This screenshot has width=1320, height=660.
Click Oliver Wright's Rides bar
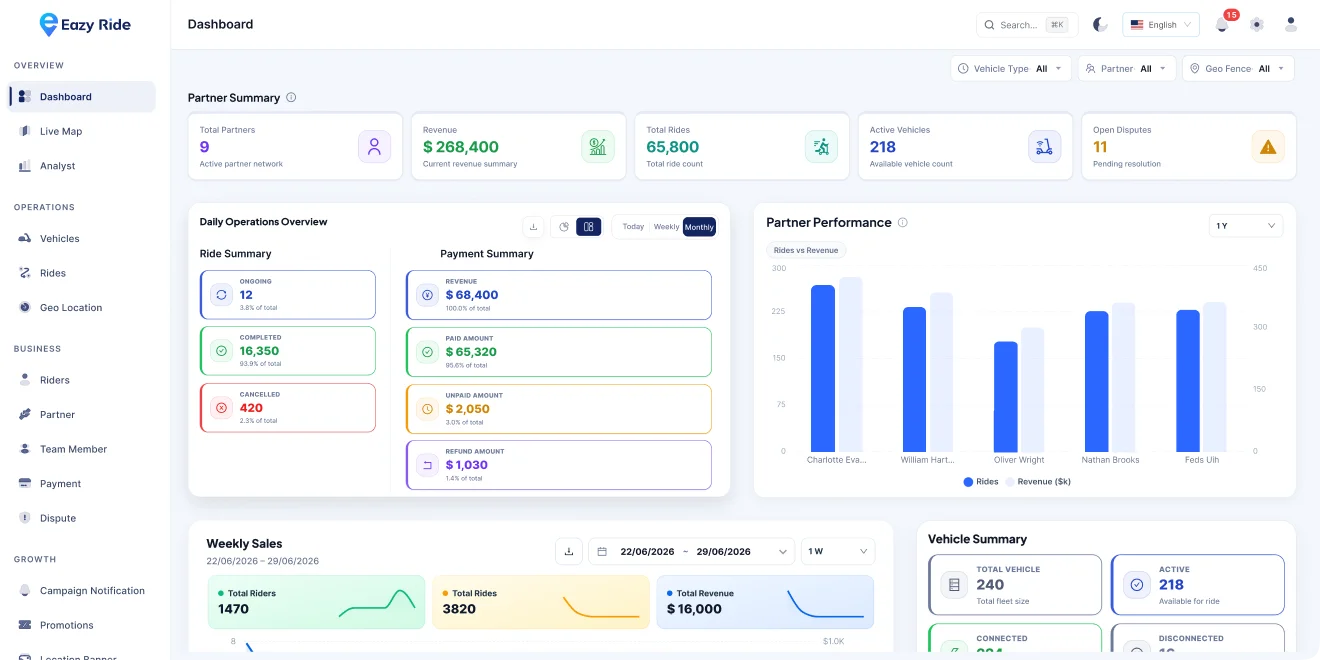(x=1005, y=396)
